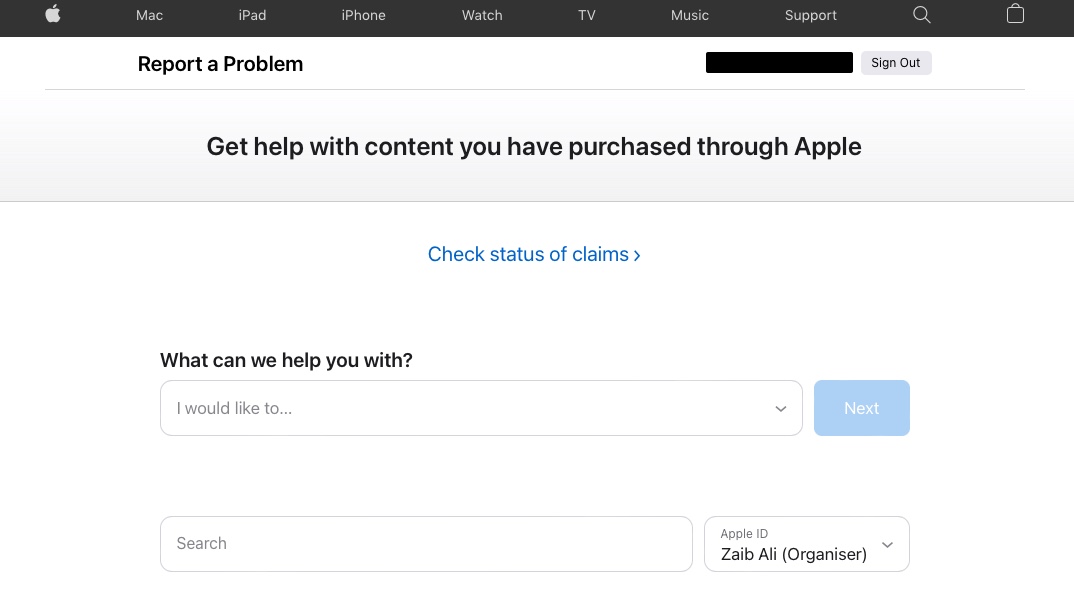Screen dimensions: 1074x592
Task: Choose TV in the top navigation
Action: (586, 15)
